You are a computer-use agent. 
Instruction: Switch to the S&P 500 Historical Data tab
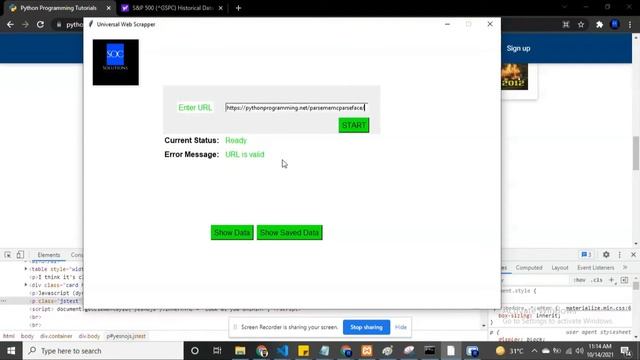[x=172, y=8]
